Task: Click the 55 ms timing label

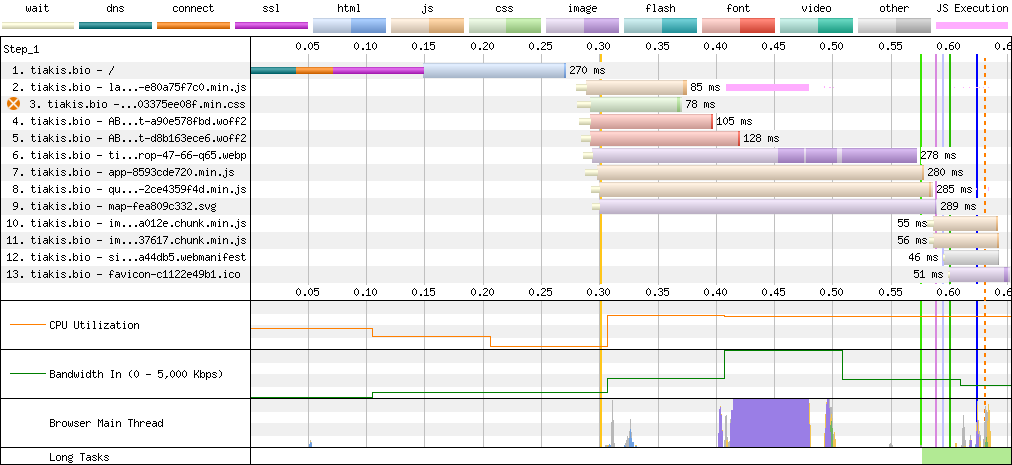Action: pyautogui.click(x=912, y=223)
